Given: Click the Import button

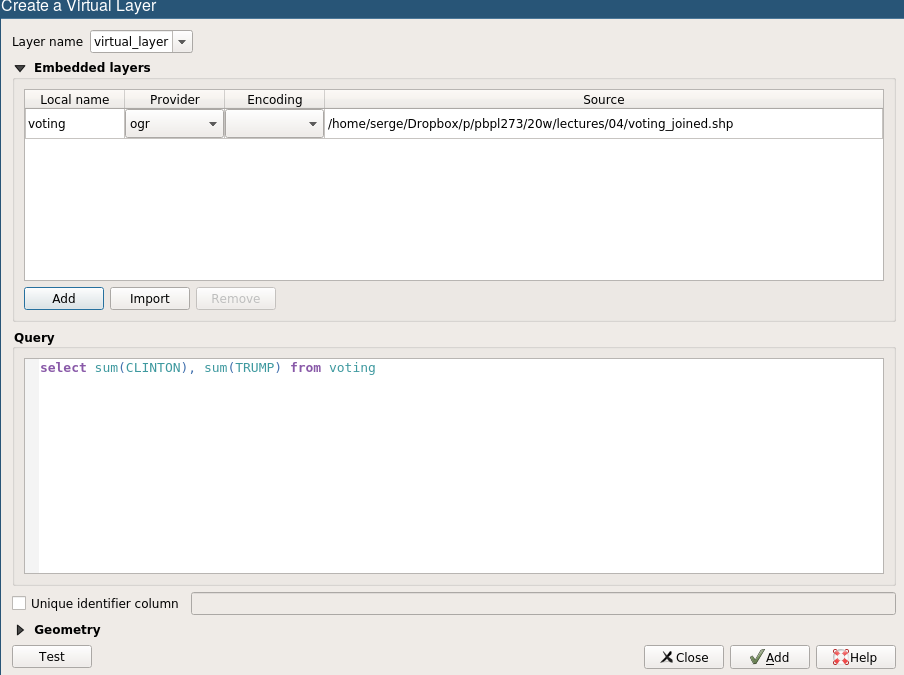Looking at the screenshot, I should pos(150,298).
